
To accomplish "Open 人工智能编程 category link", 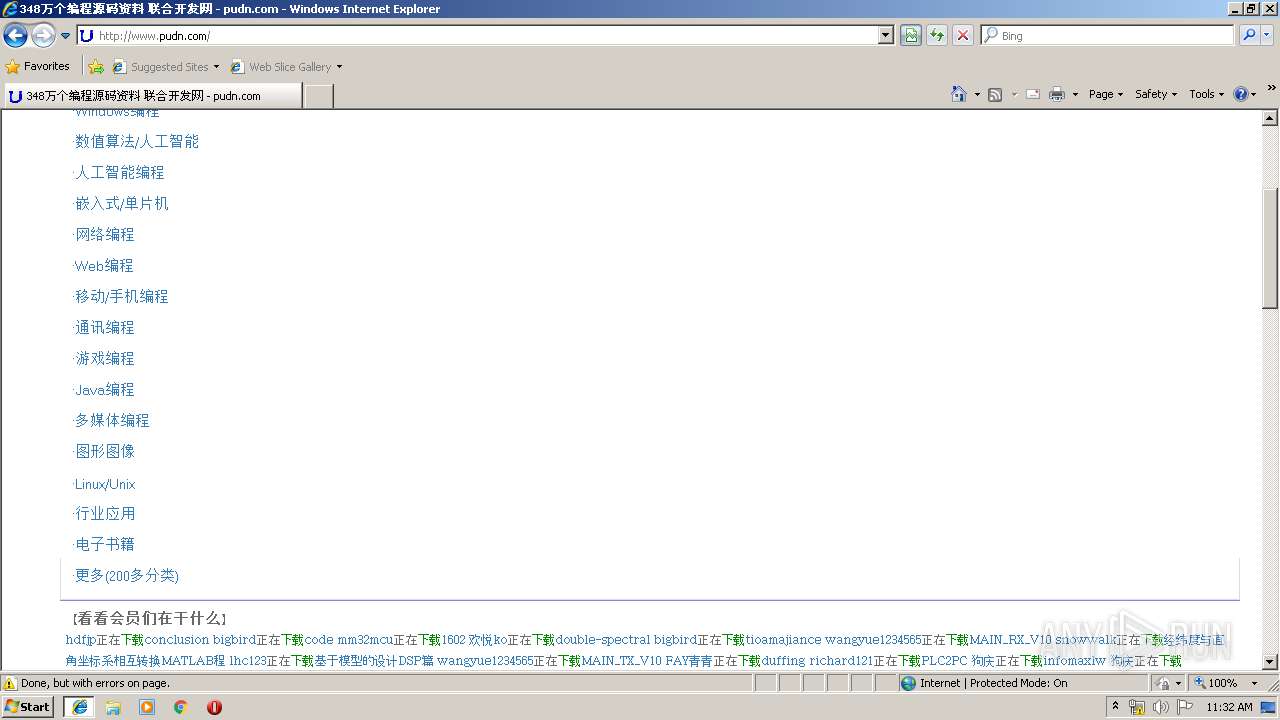I will click(x=120, y=173).
